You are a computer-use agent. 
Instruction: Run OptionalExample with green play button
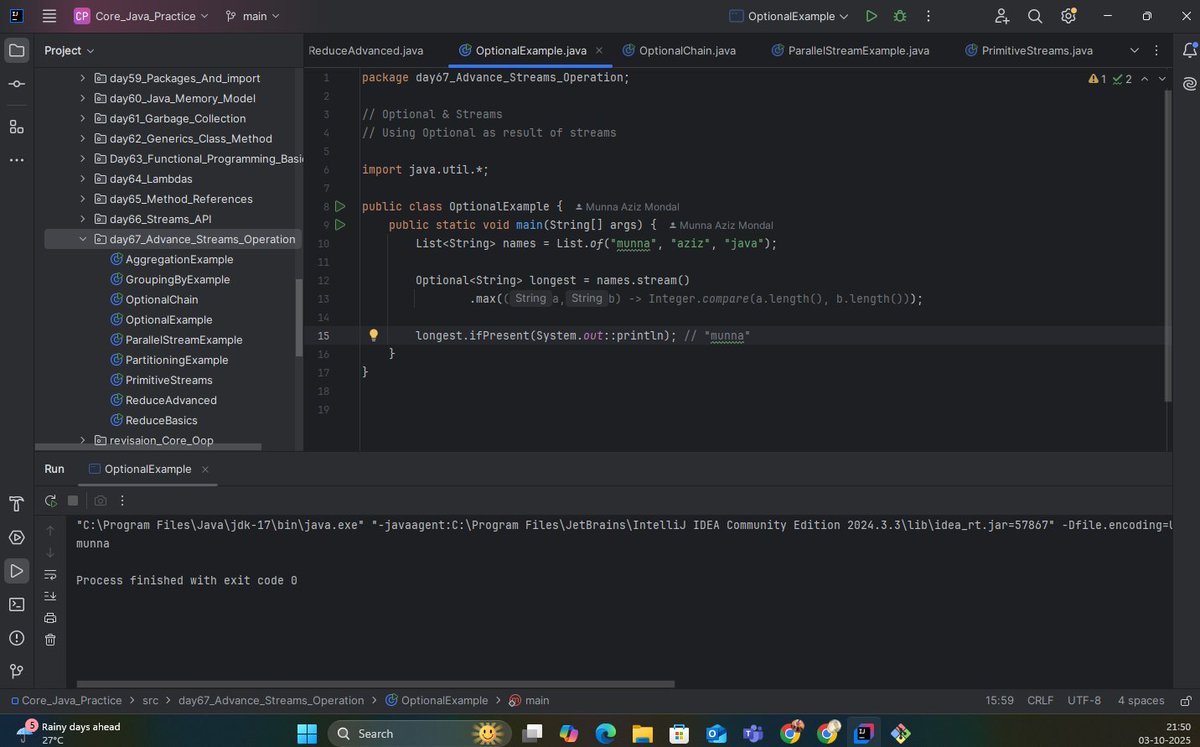pos(871,16)
